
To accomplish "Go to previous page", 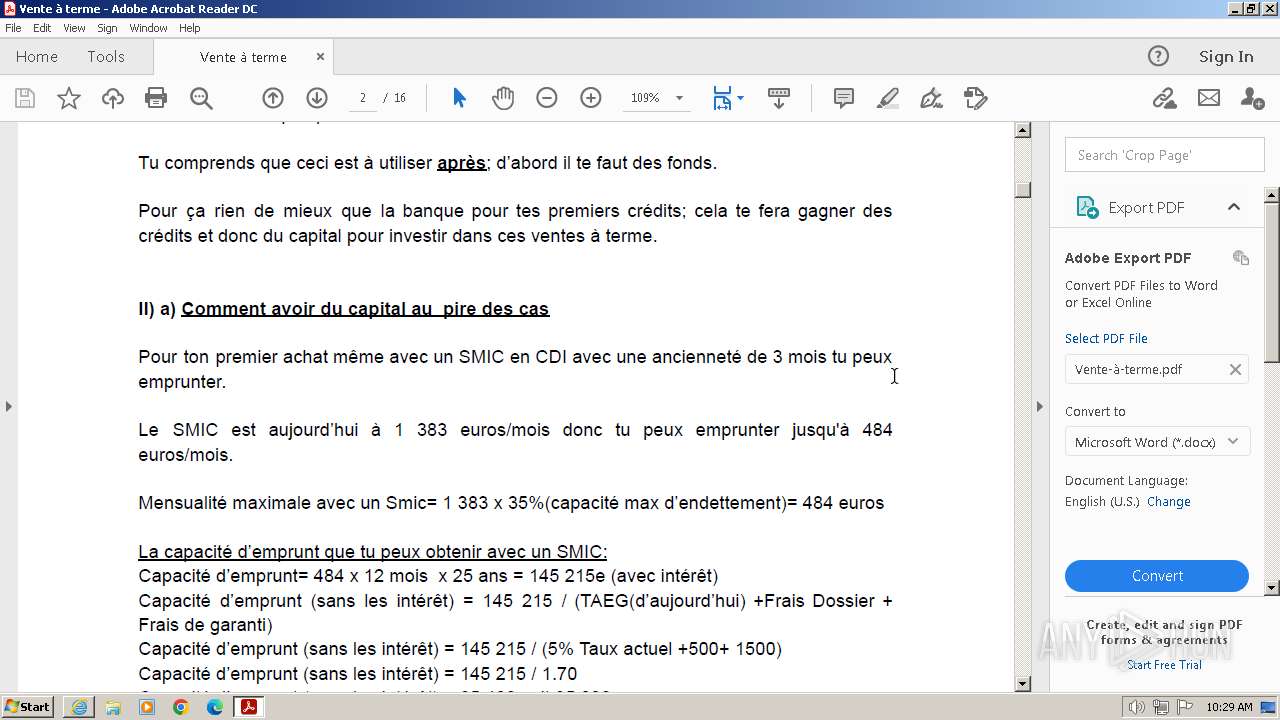I will point(273,98).
